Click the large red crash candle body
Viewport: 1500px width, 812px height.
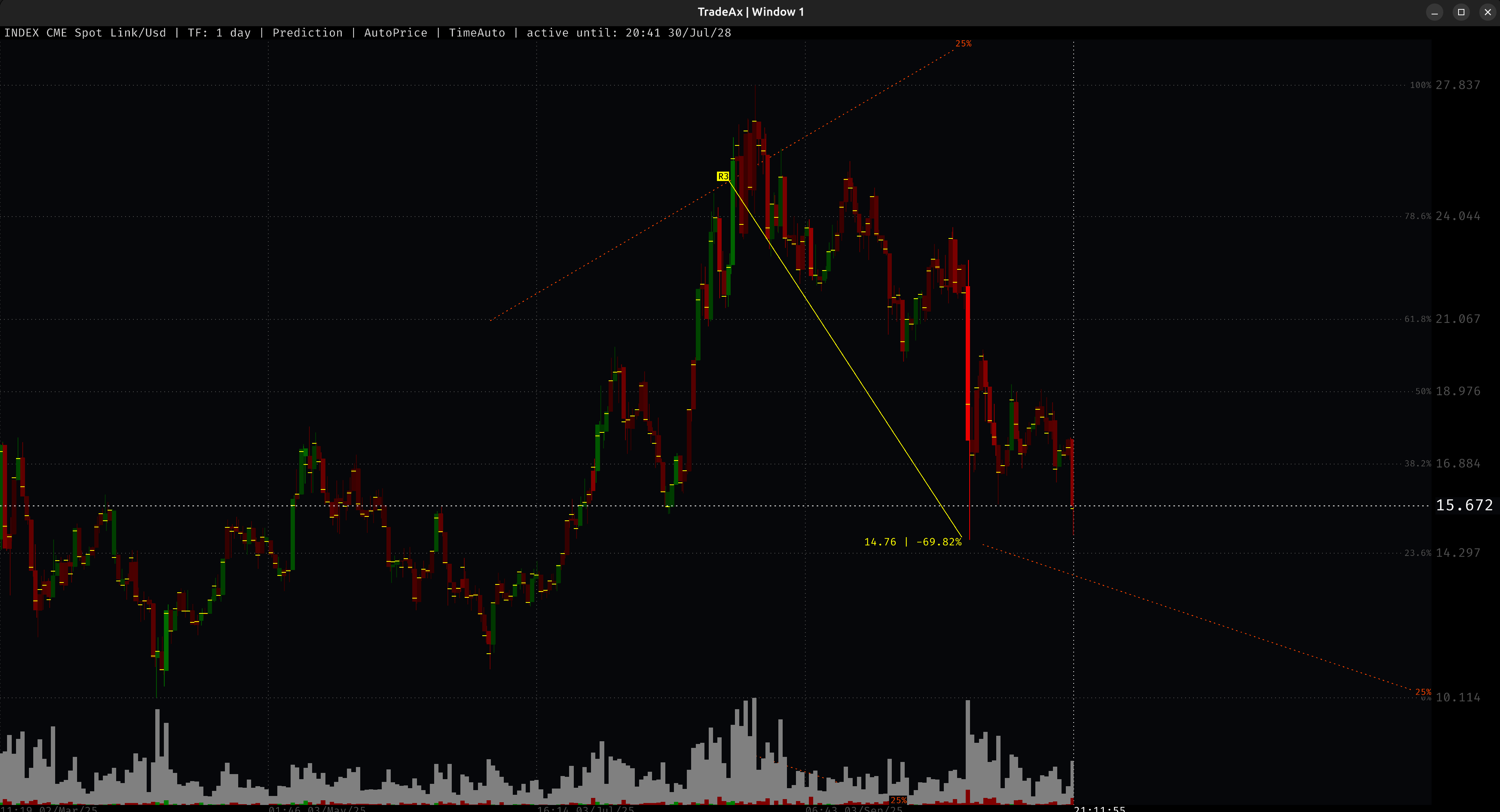click(x=968, y=364)
